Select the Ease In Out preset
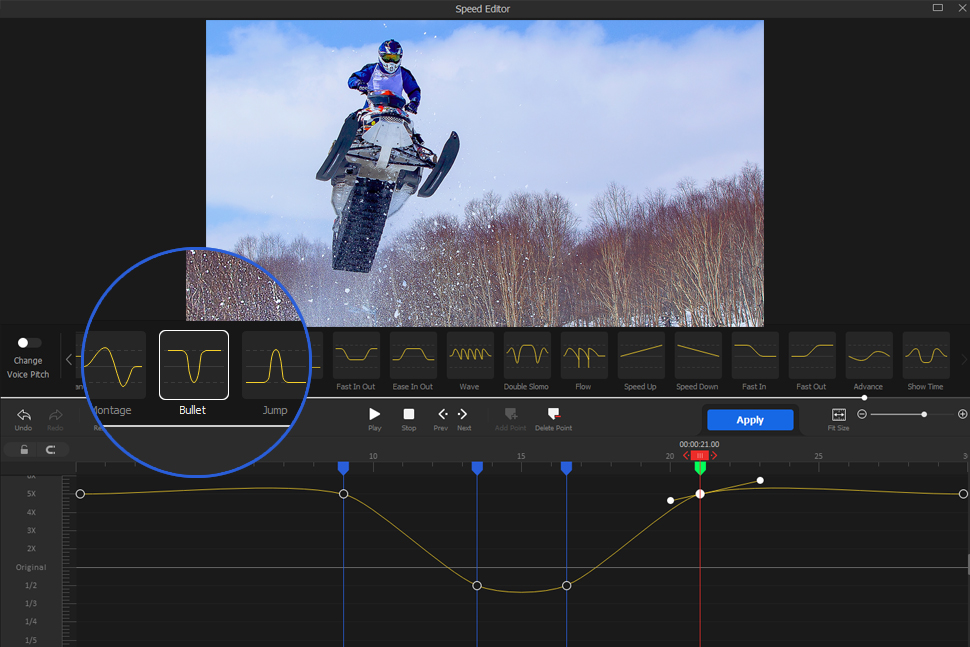This screenshot has height=647, width=970. point(412,356)
